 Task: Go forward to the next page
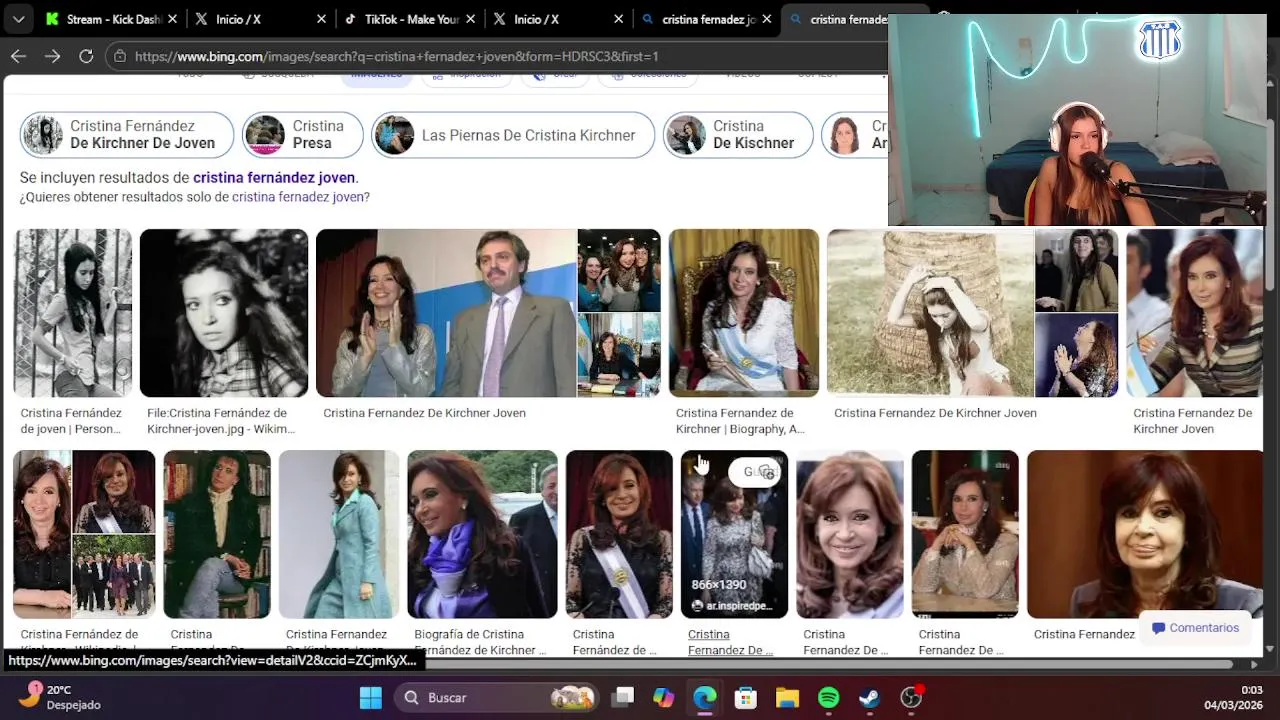(x=52, y=57)
